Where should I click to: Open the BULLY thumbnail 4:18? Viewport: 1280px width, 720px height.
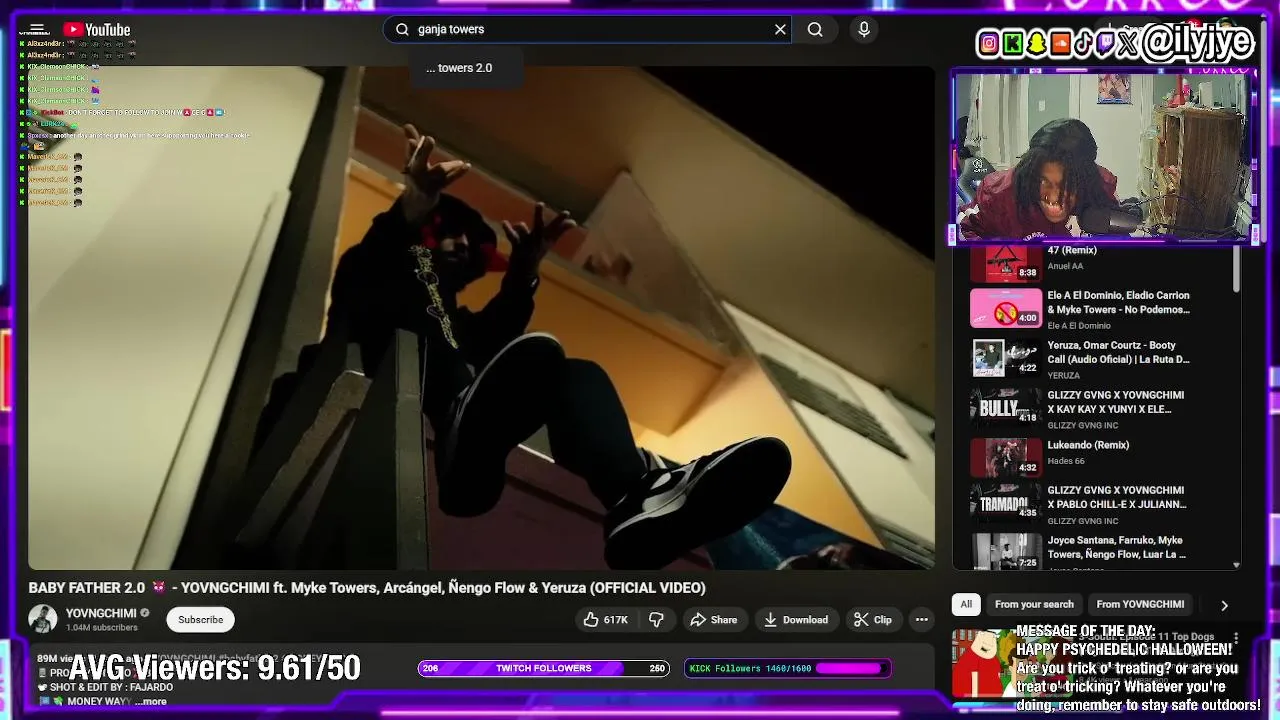point(1006,408)
